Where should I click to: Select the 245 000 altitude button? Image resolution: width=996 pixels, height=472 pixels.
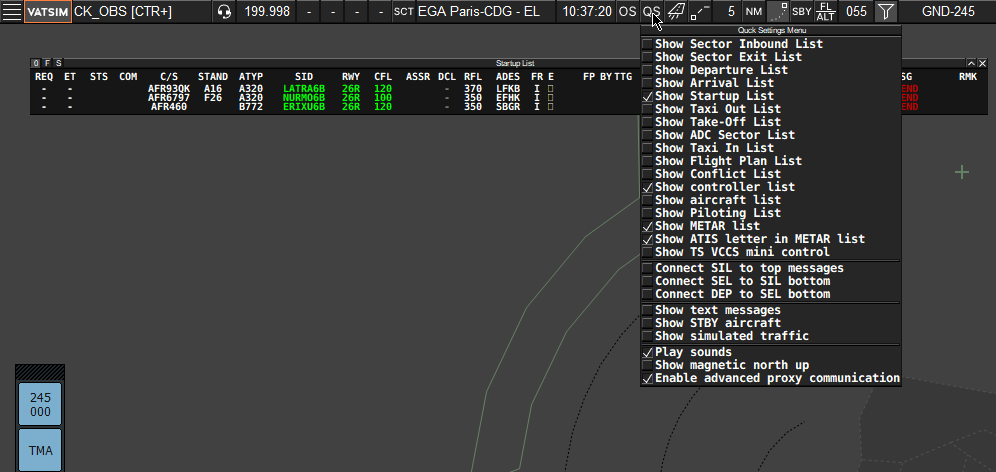coord(40,404)
